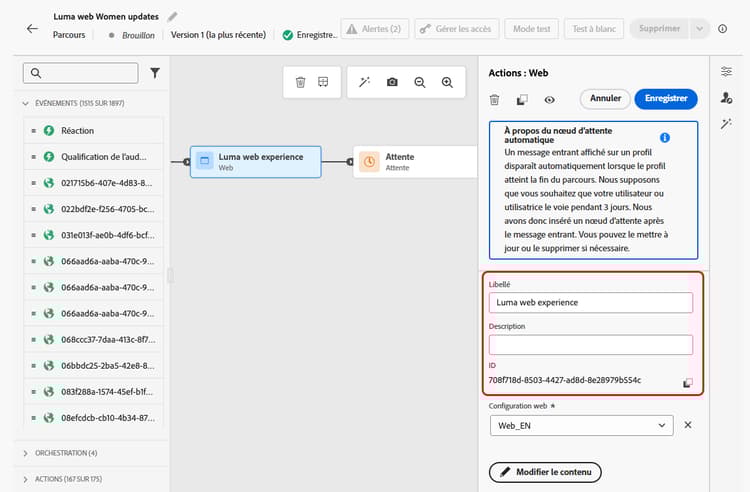This screenshot has height=492, width=750.
Task: Open Alertes (2)
Action: (375, 29)
